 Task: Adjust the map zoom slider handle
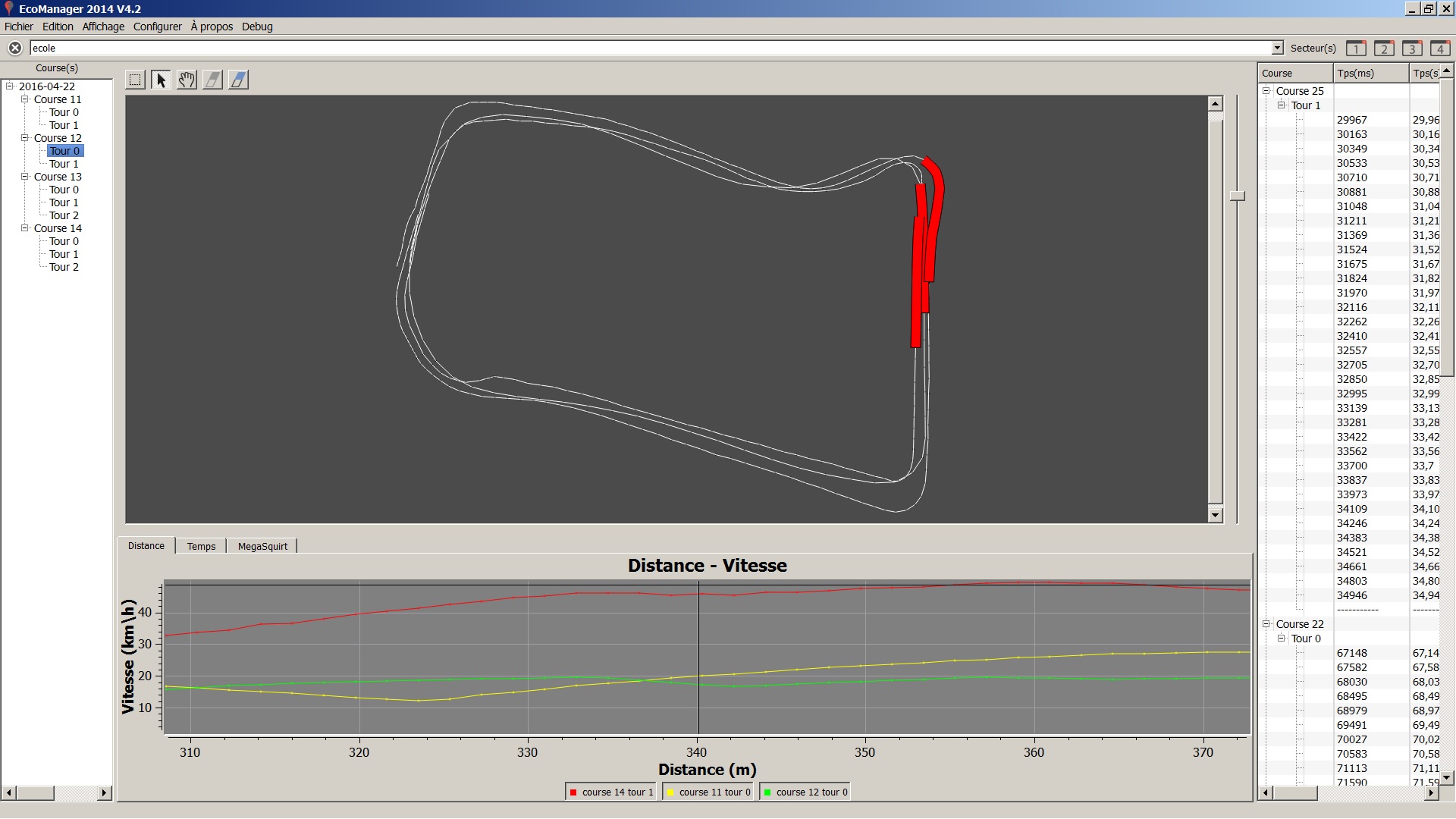pos(1237,196)
